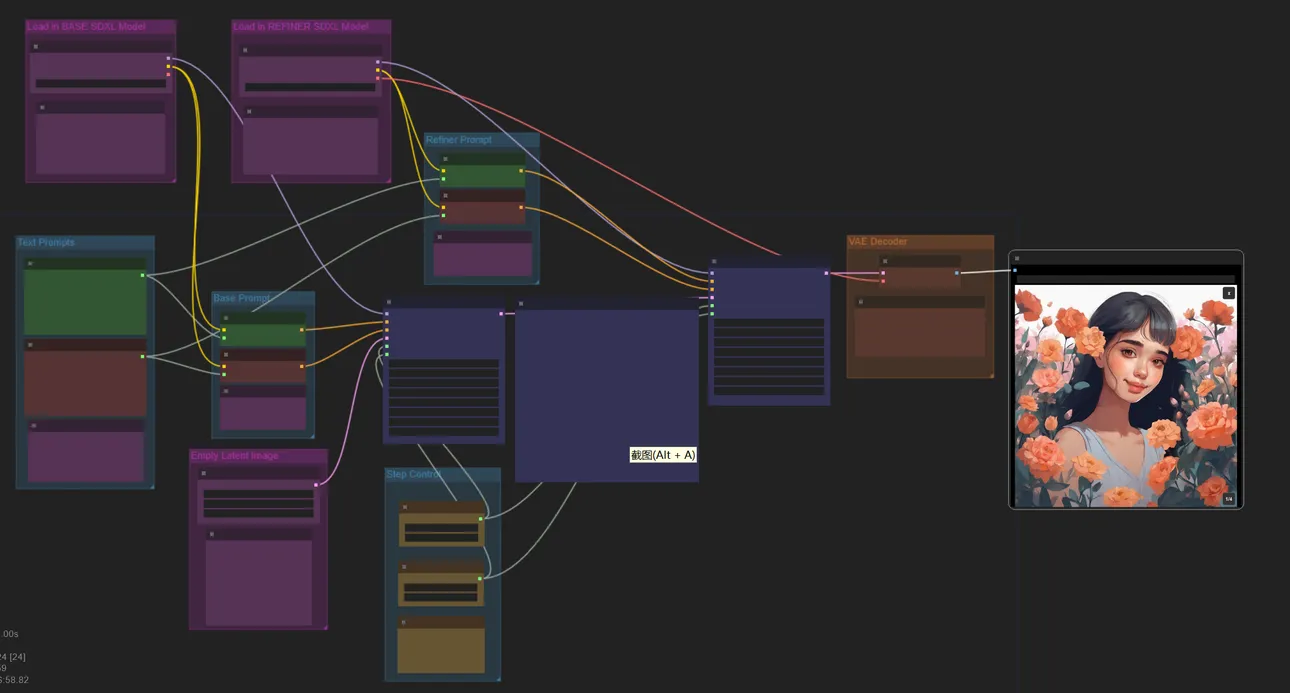Select the "Step Control" group title

[415, 474]
